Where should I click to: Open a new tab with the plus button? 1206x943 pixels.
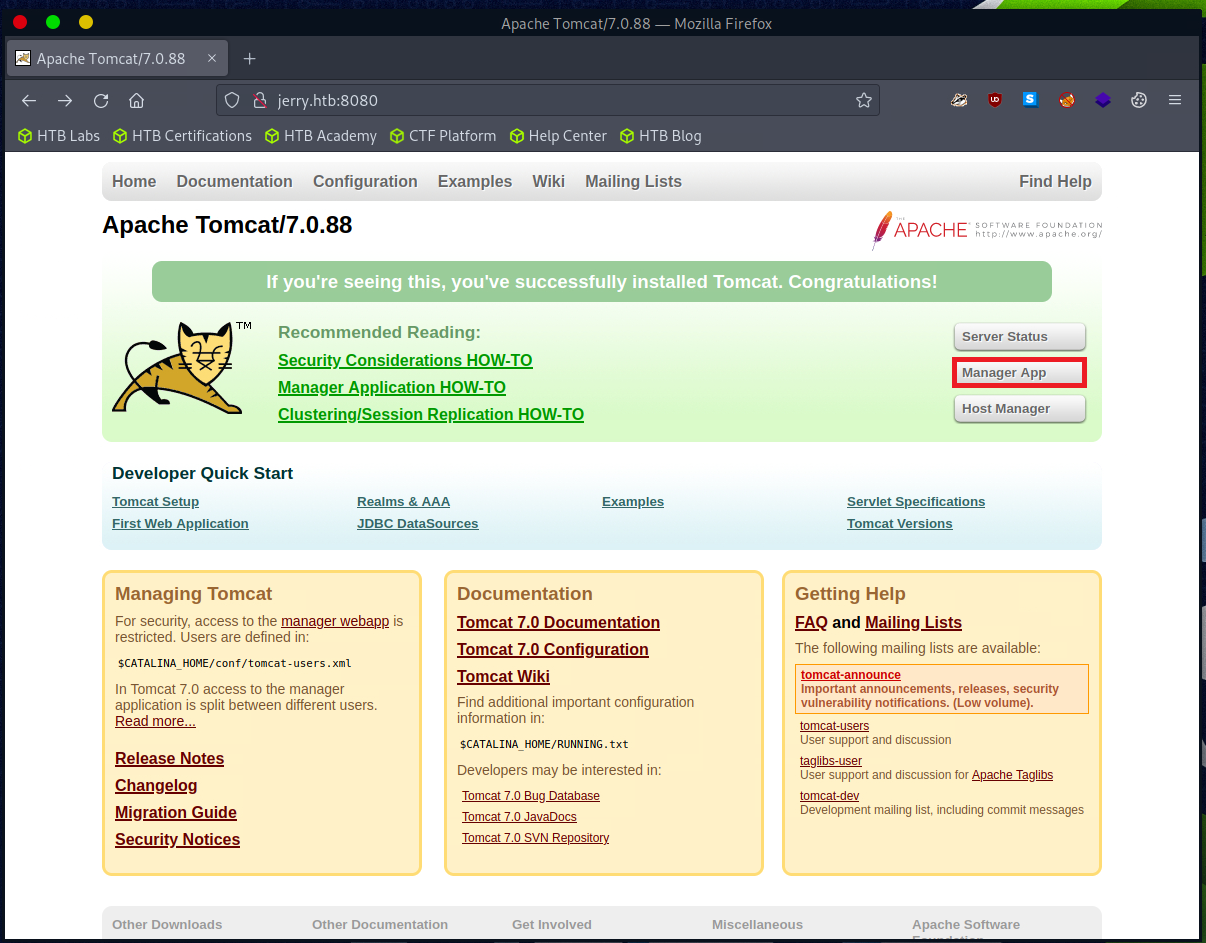click(x=250, y=58)
